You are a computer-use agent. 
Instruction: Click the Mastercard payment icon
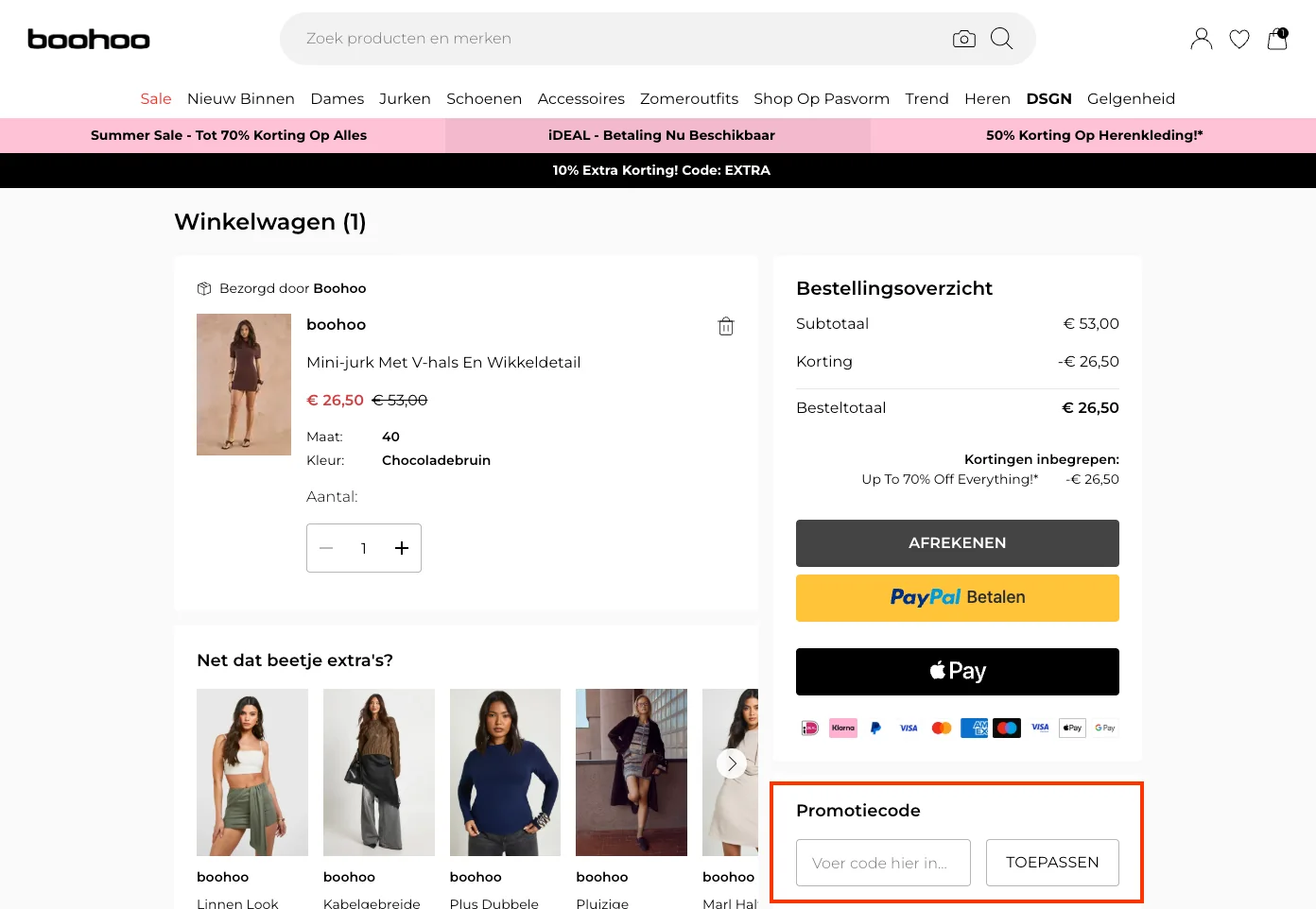pos(942,728)
